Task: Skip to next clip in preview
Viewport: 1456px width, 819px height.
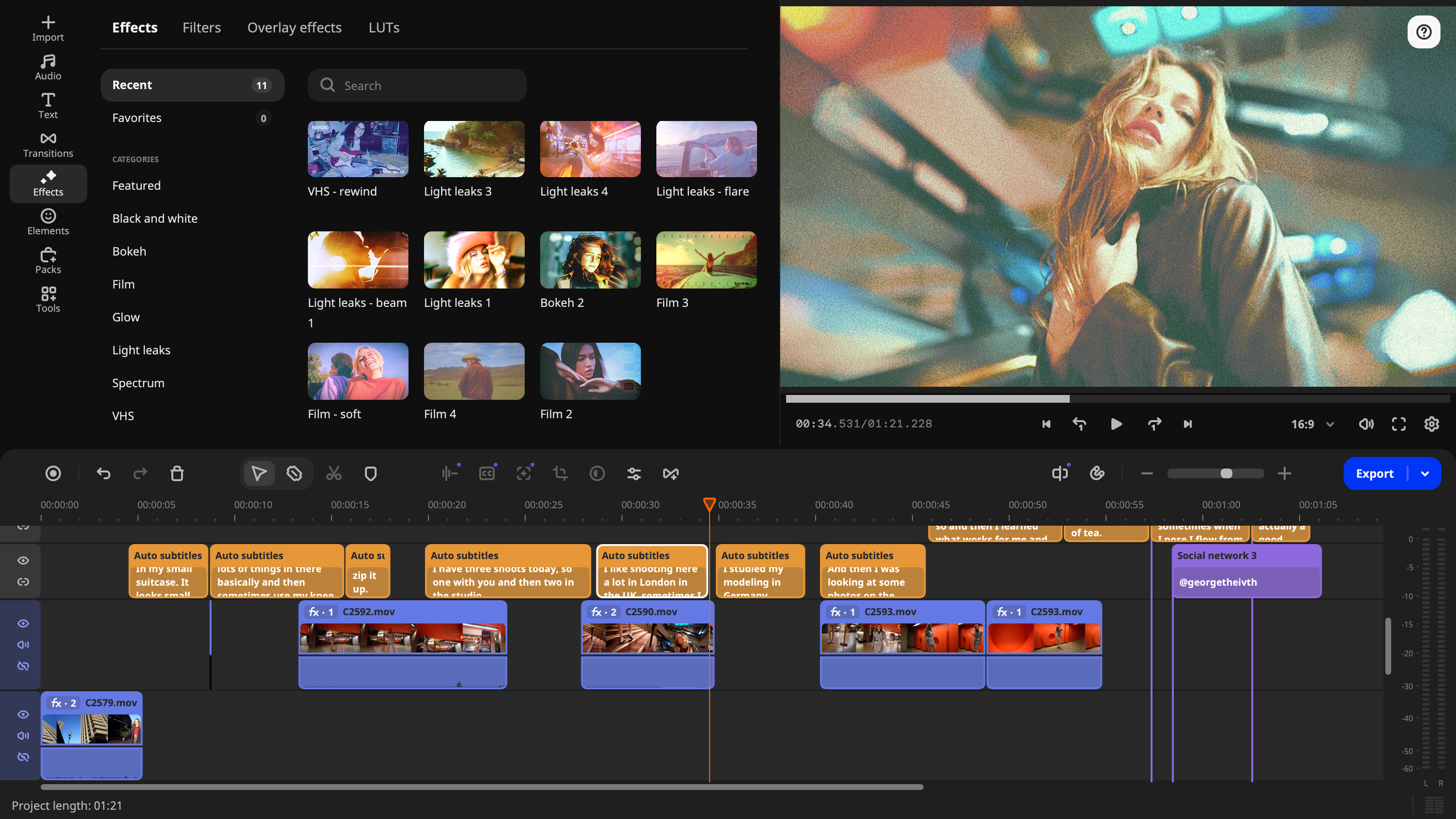Action: (1187, 424)
